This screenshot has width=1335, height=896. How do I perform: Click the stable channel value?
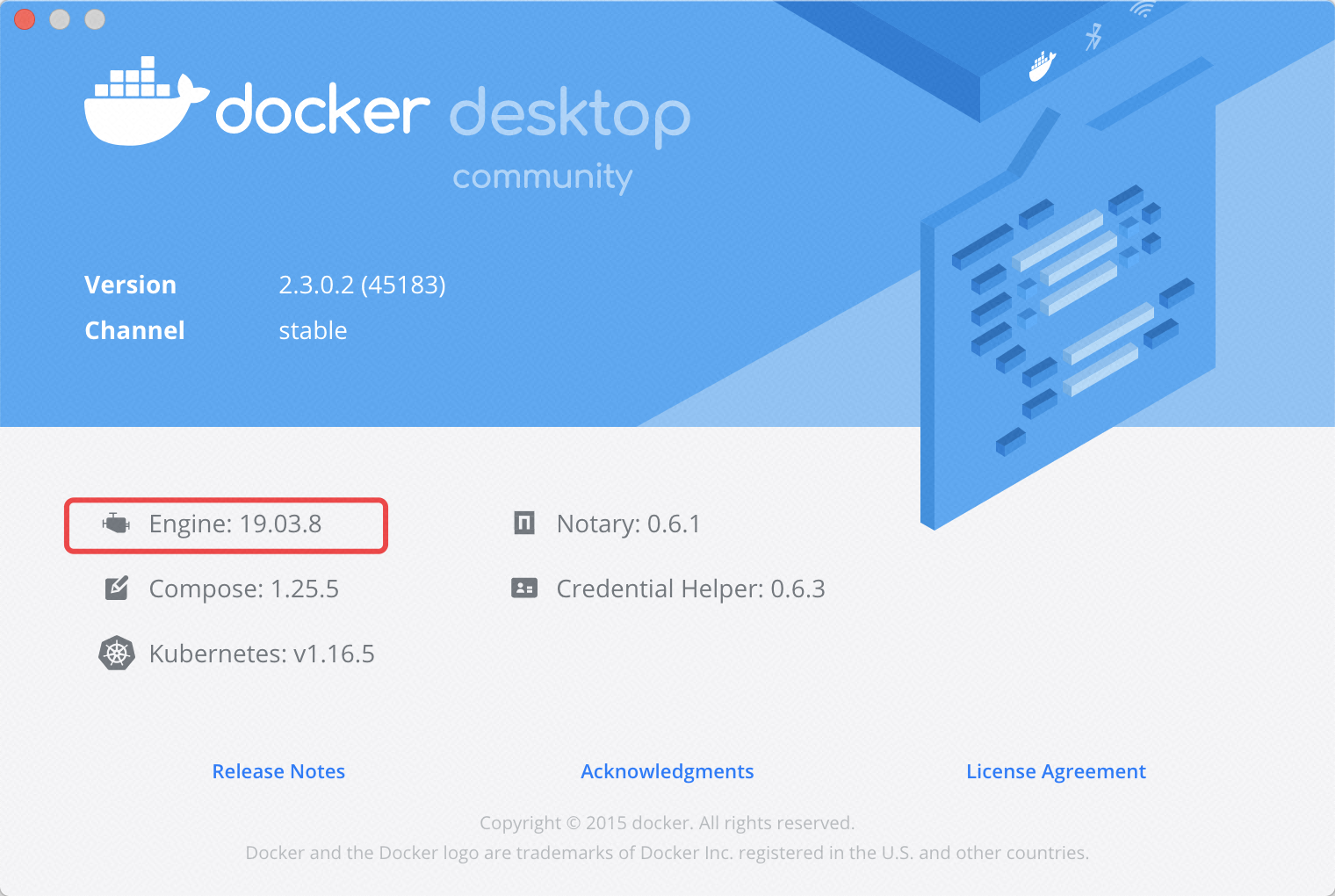[x=313, y=330]
